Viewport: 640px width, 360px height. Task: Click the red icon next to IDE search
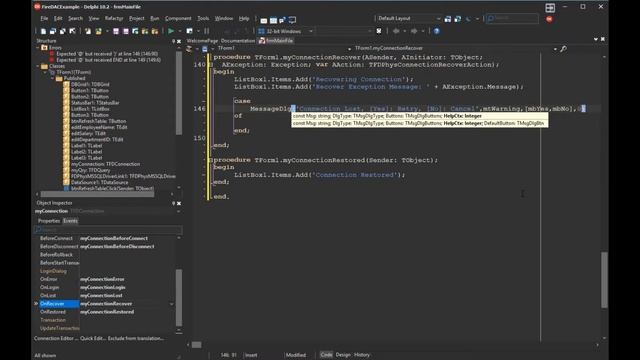pos(549,19)
